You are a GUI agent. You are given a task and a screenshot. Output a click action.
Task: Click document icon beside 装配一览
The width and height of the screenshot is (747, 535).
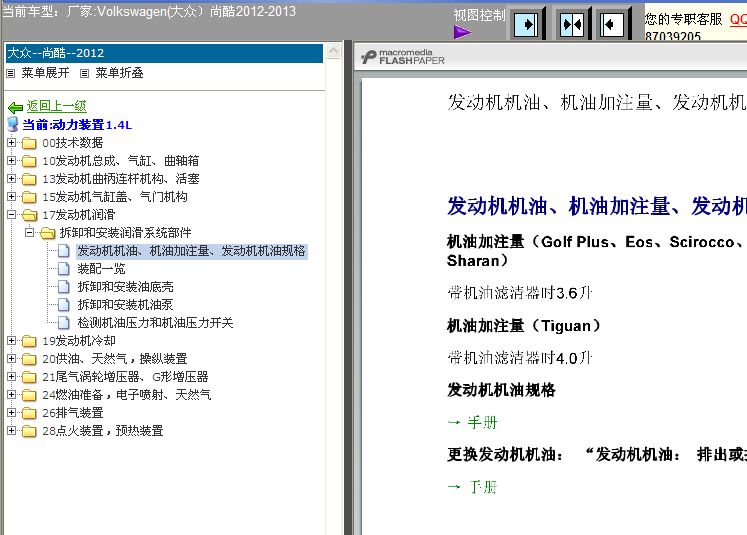click(63, 269)
